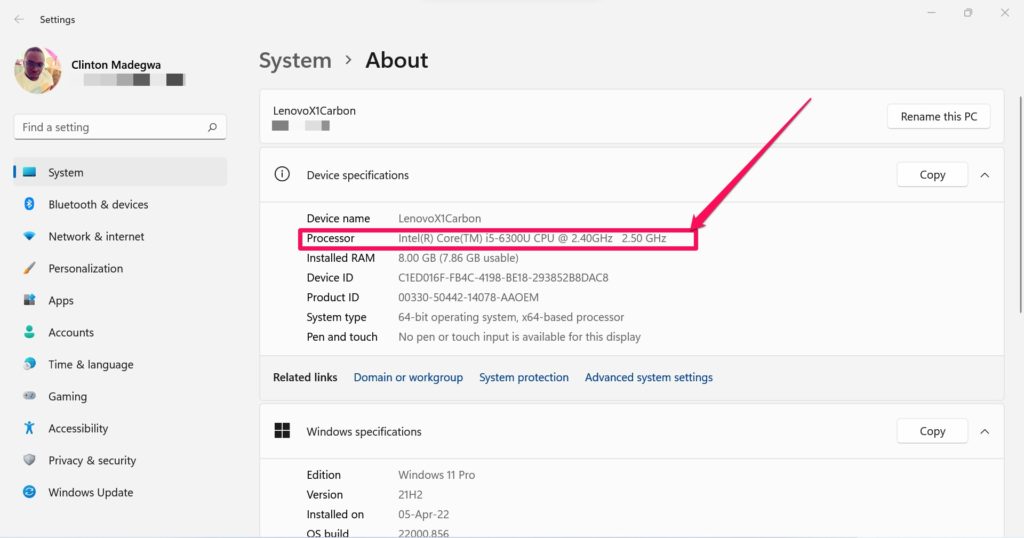Image resolution: width=1024 pixels, height=538 pixels.
Task: Click the Clinton Madegwa account name
Action: tap(116, 65)
